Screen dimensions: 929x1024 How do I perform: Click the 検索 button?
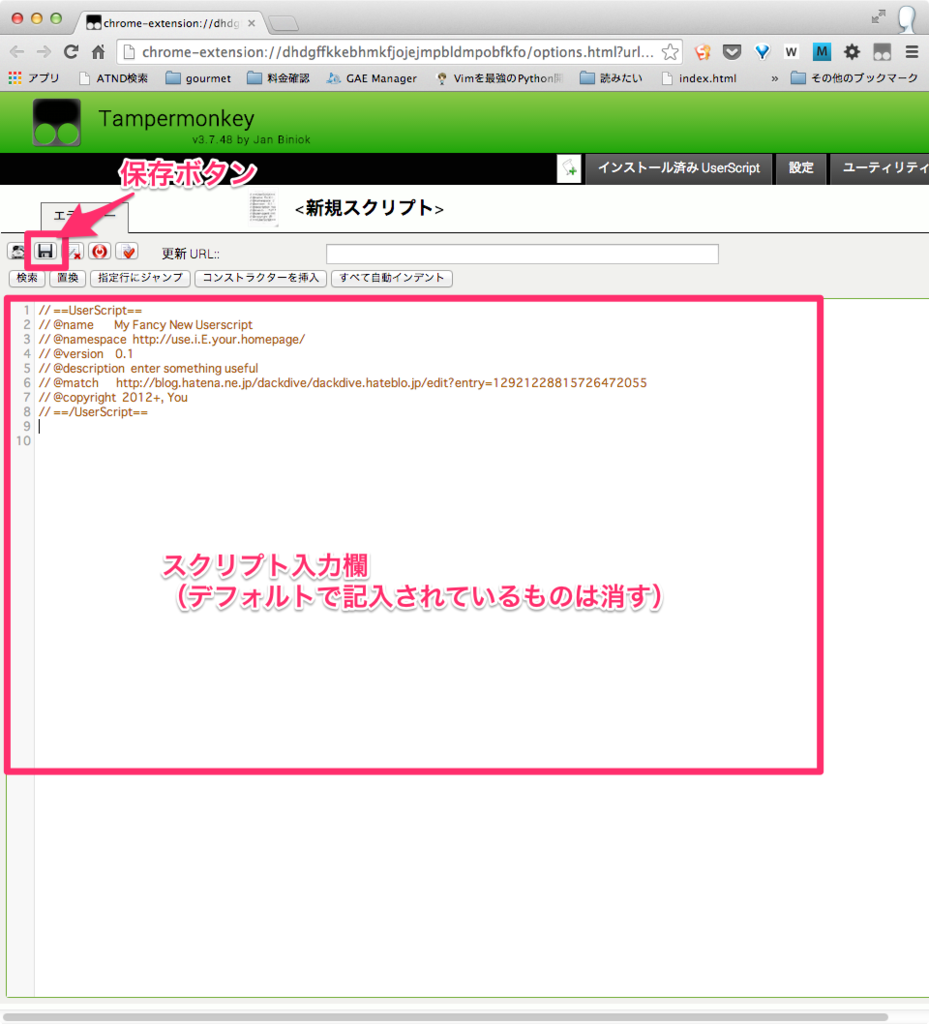coord(27,278)
